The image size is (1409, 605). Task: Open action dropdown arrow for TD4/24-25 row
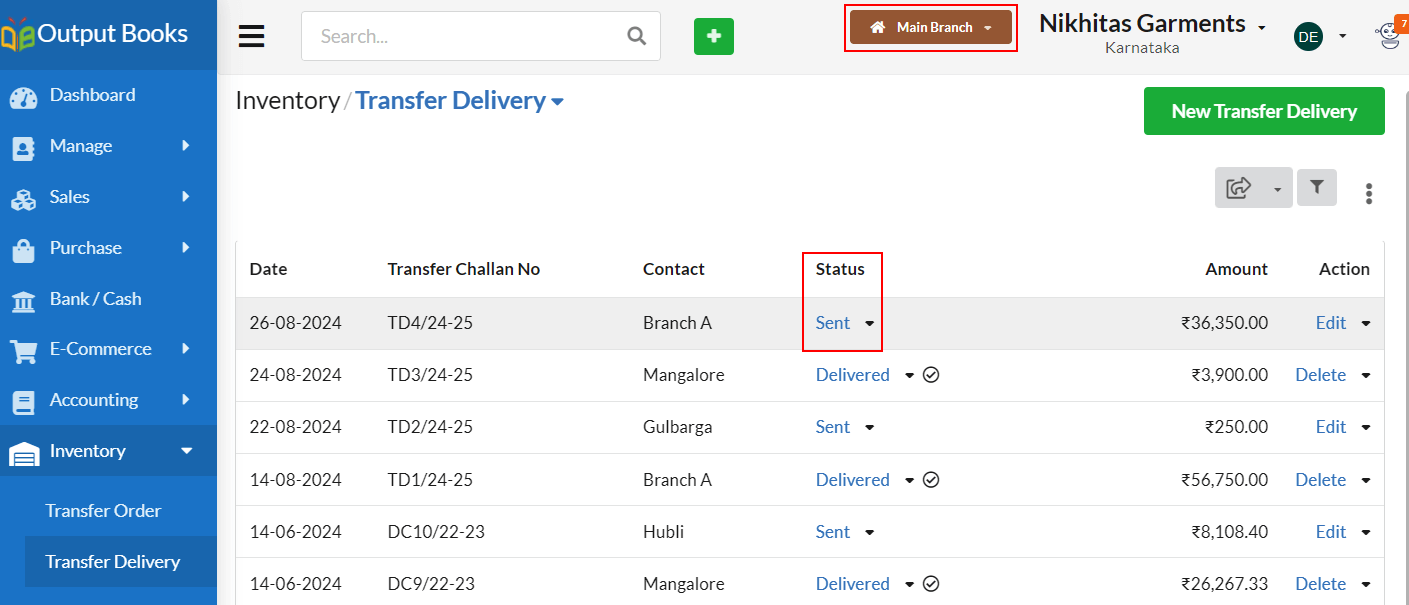tap(1365, 323)
